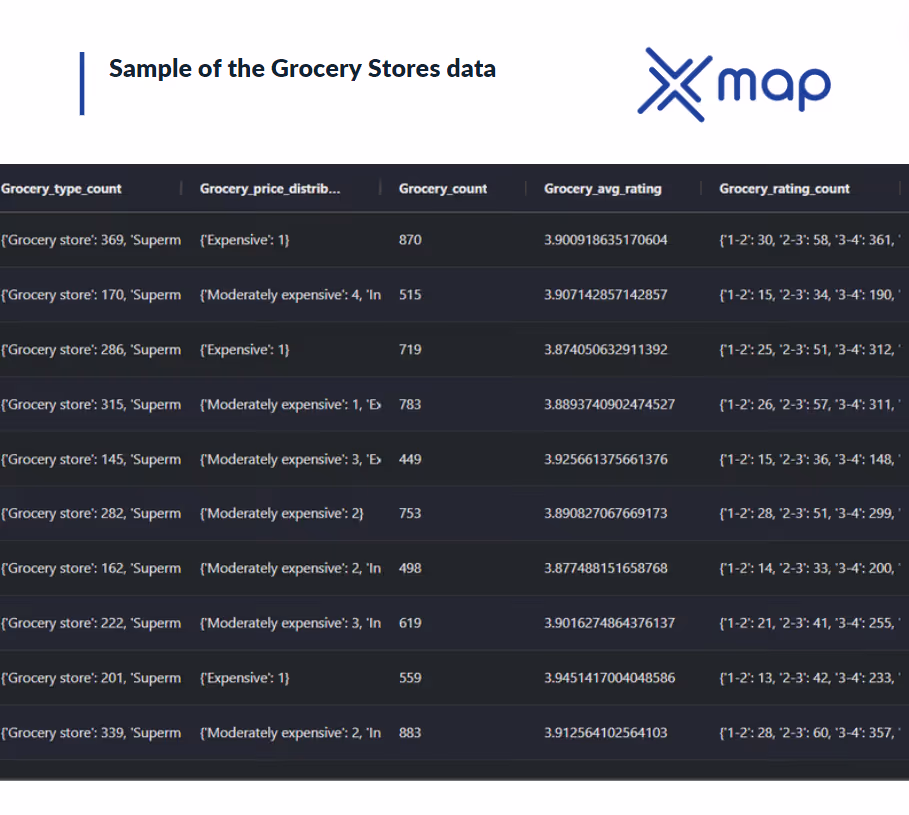
Task: Click rating count cell starting '1-2': 21
Action: [x=810, y=623]
